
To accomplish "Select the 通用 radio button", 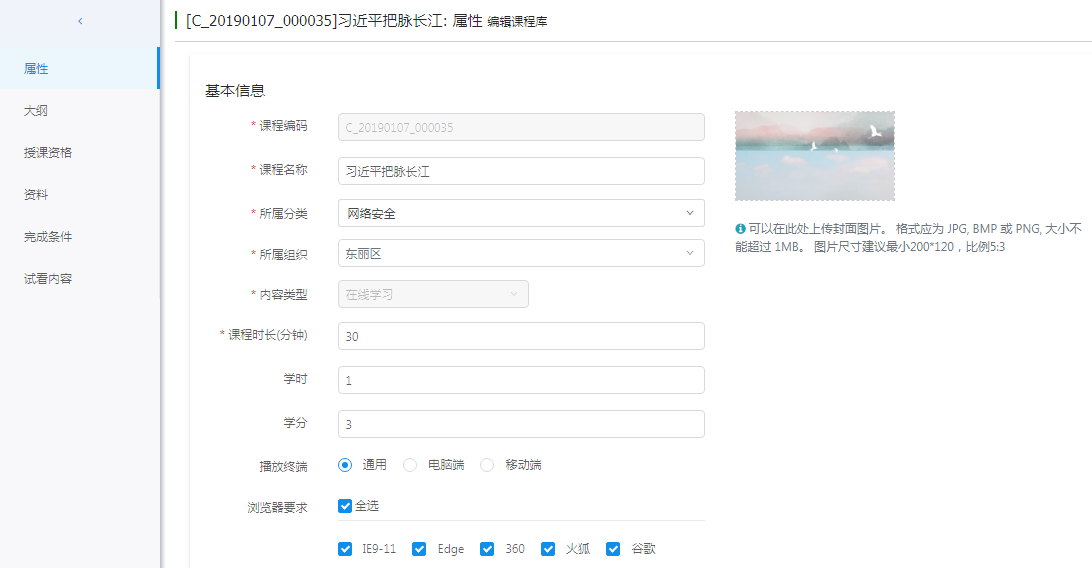I will coord(345,465).
